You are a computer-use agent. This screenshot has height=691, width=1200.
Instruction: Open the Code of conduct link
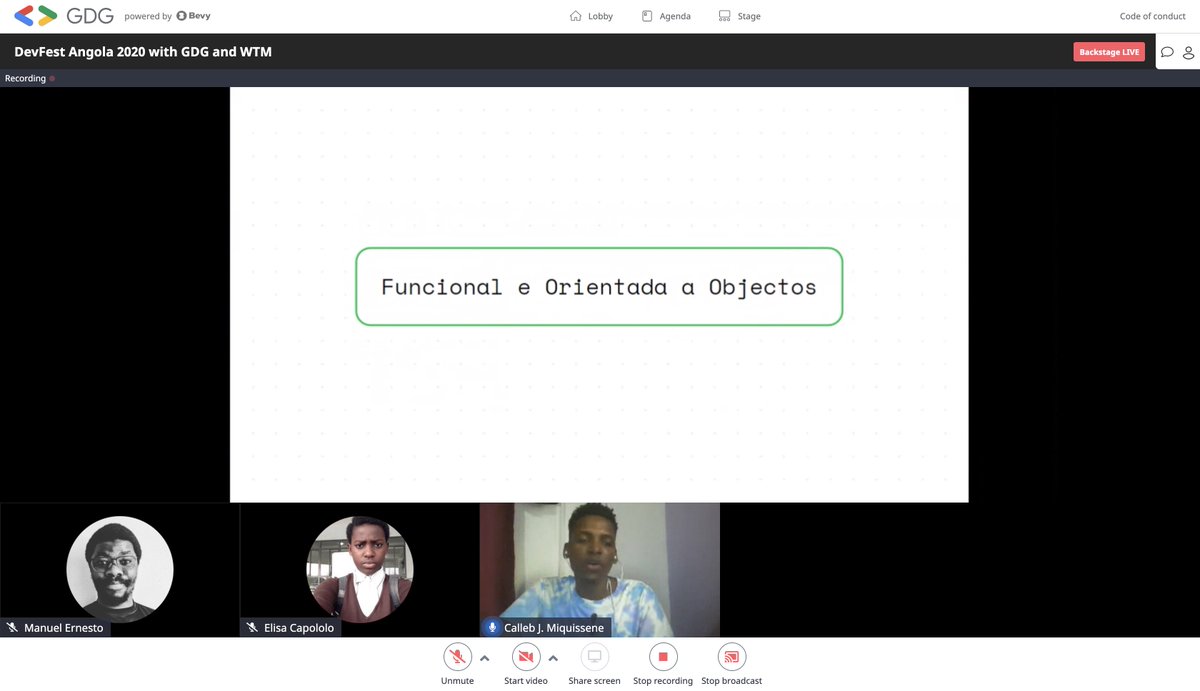[1152, 16]
